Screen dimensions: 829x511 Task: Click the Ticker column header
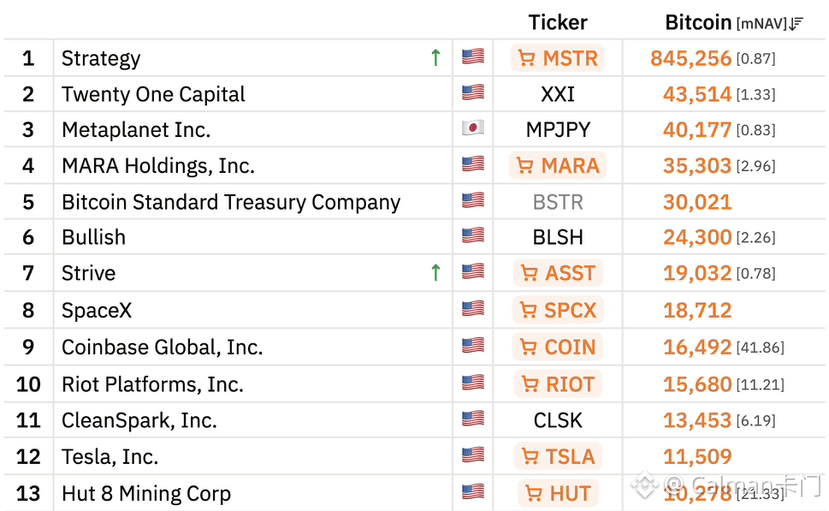(x=558, y=23)
